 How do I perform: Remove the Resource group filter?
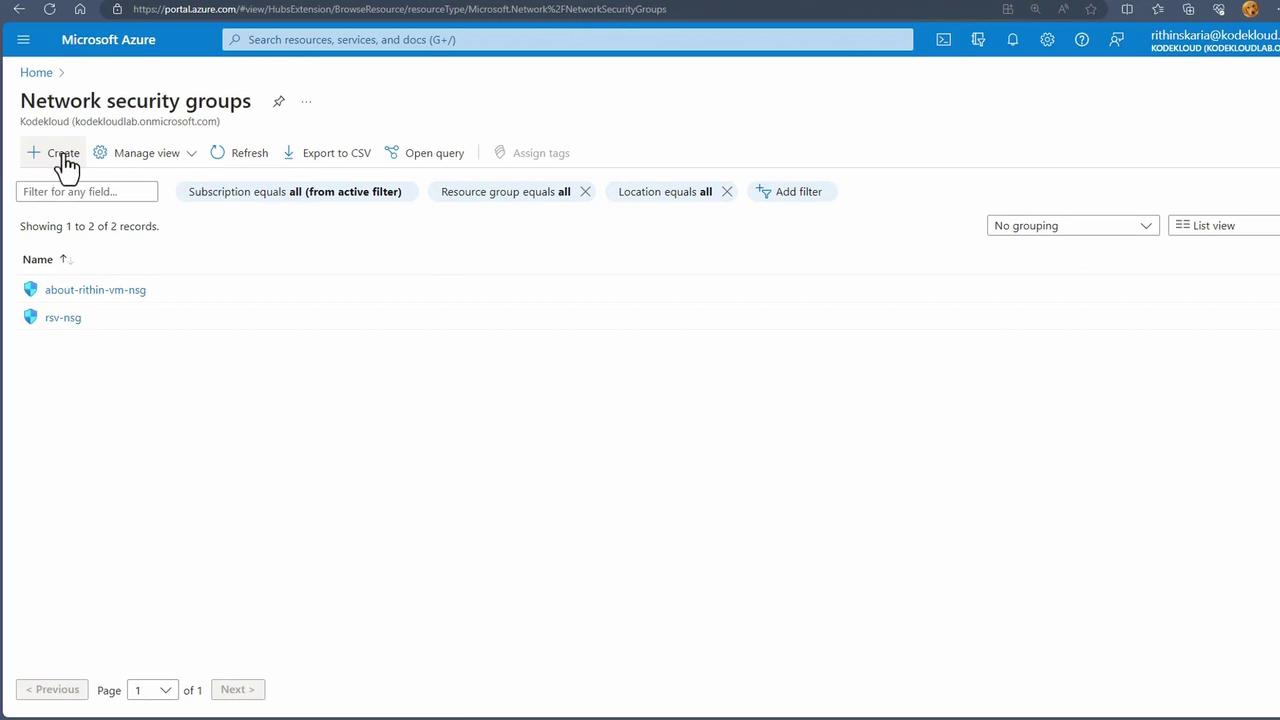pyautogui.click(x=585, y=192)
